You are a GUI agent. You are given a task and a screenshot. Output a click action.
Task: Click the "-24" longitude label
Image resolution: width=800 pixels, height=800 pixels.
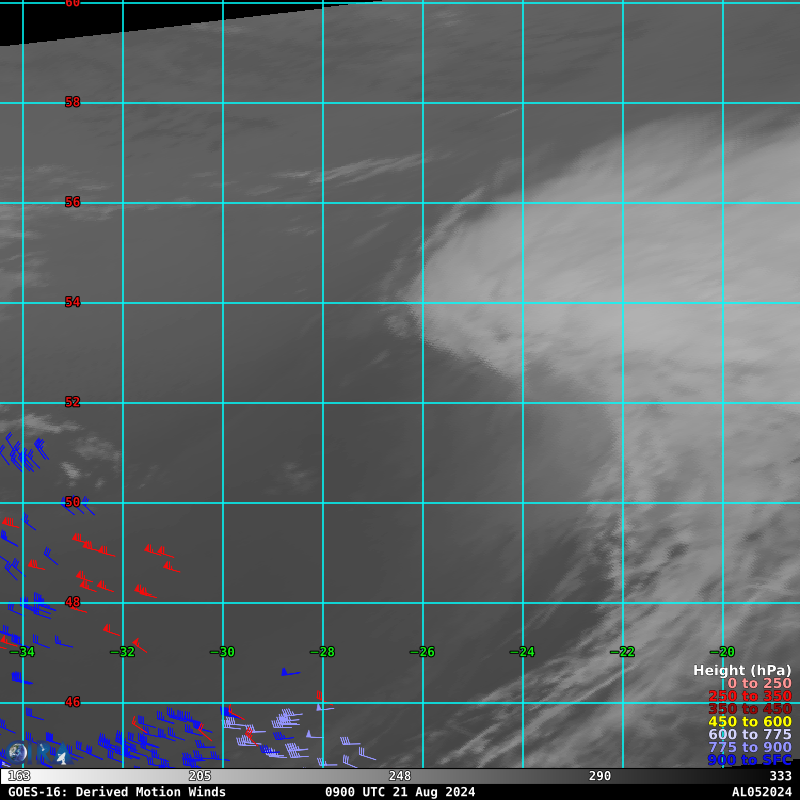522,652
